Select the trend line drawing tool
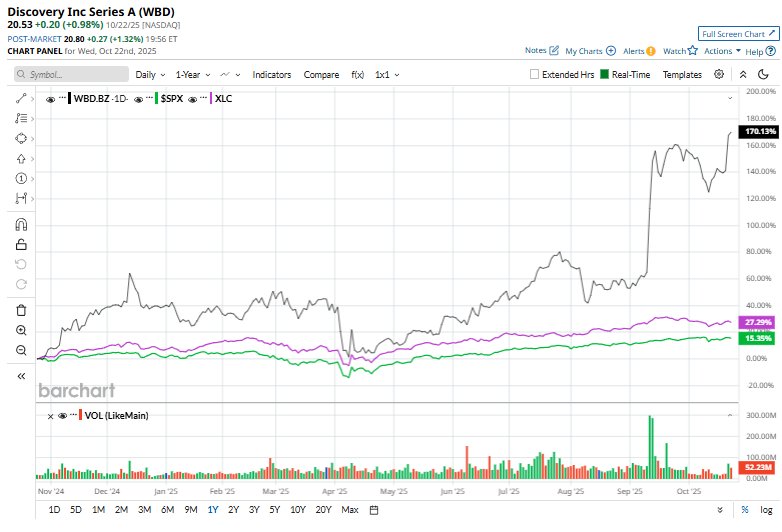782x532 pixels. (21, 99)
